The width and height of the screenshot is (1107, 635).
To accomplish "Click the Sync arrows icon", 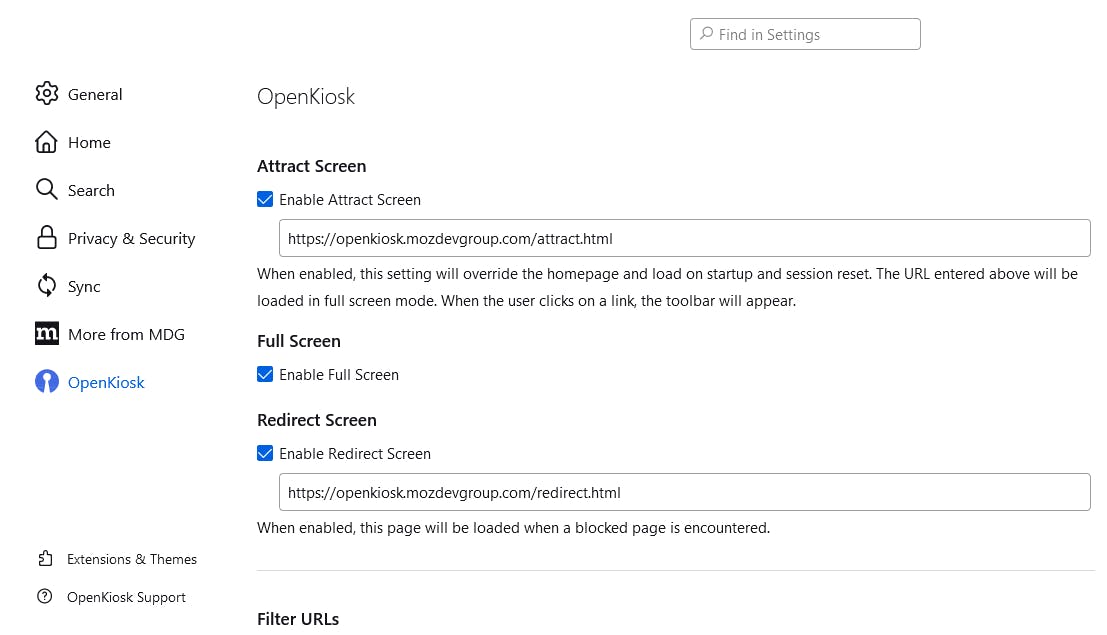I will 46,286.
